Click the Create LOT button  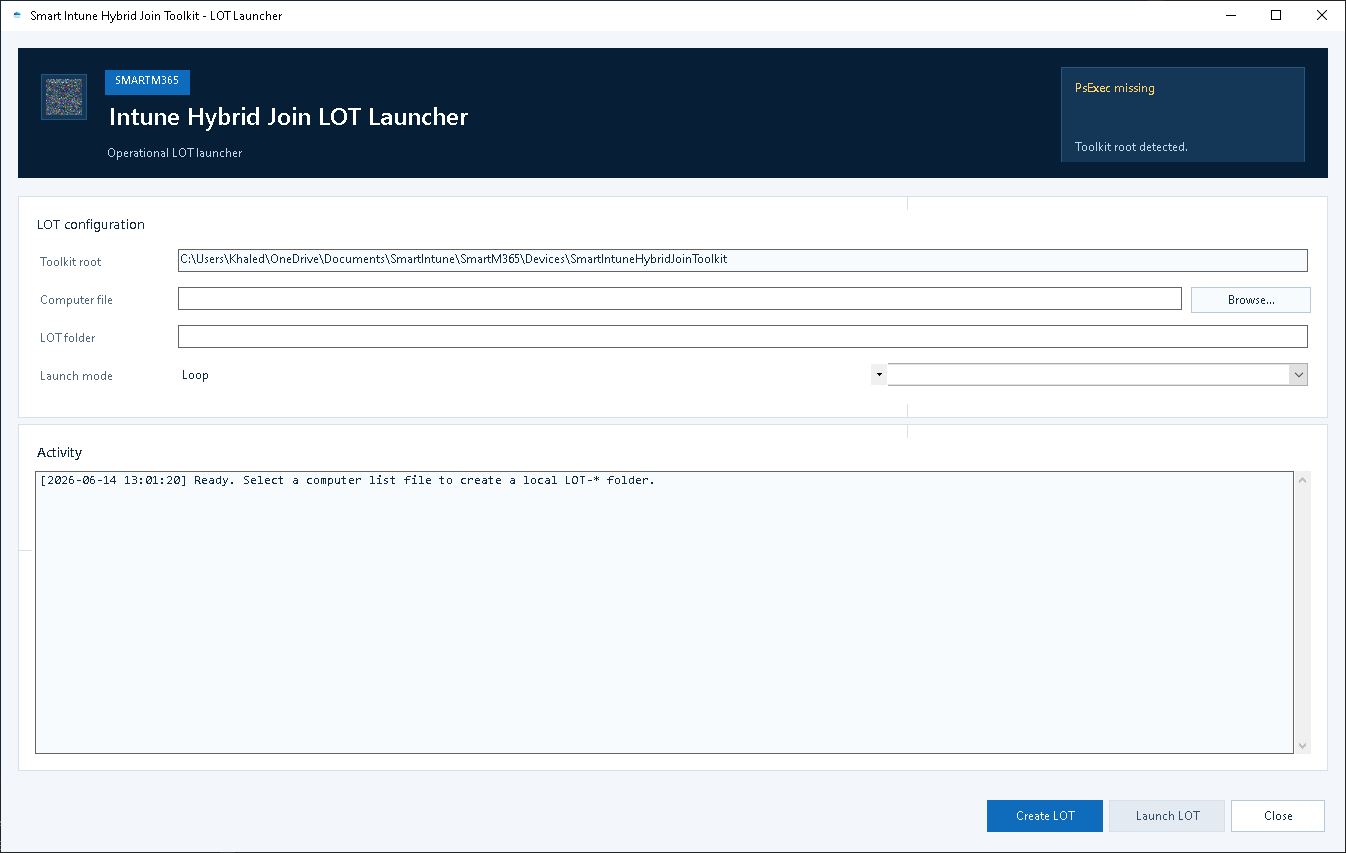click(1045, 816)
